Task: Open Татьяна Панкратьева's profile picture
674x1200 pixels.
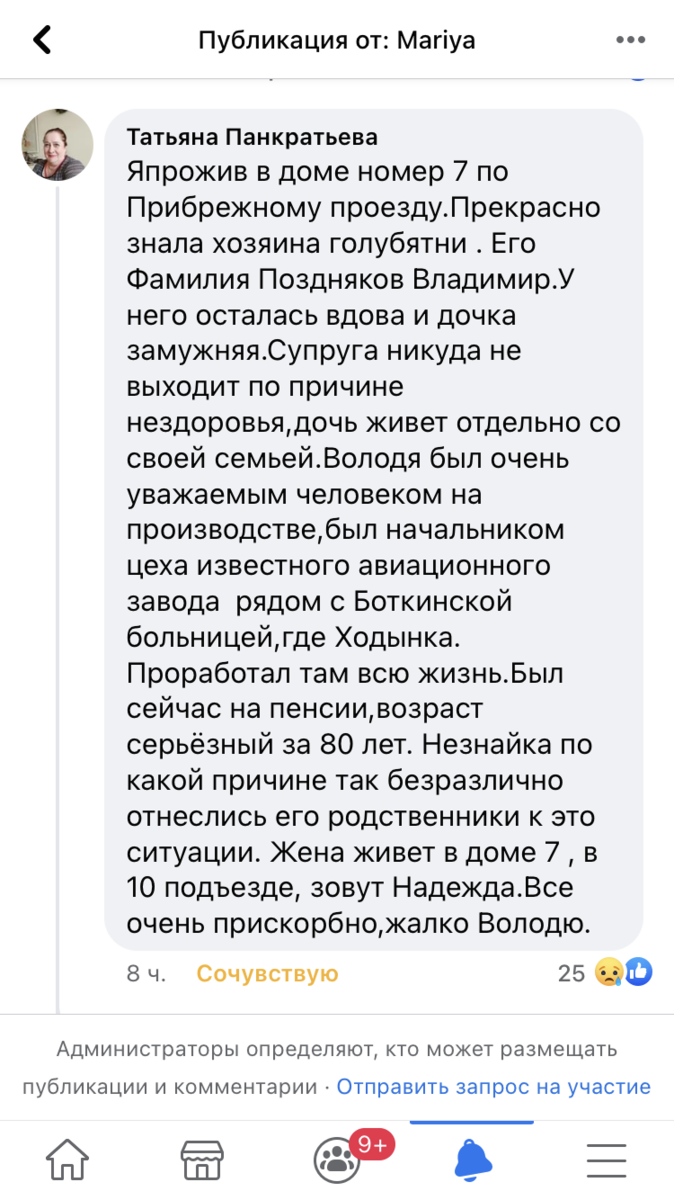Action: click(x=57, y=144)
